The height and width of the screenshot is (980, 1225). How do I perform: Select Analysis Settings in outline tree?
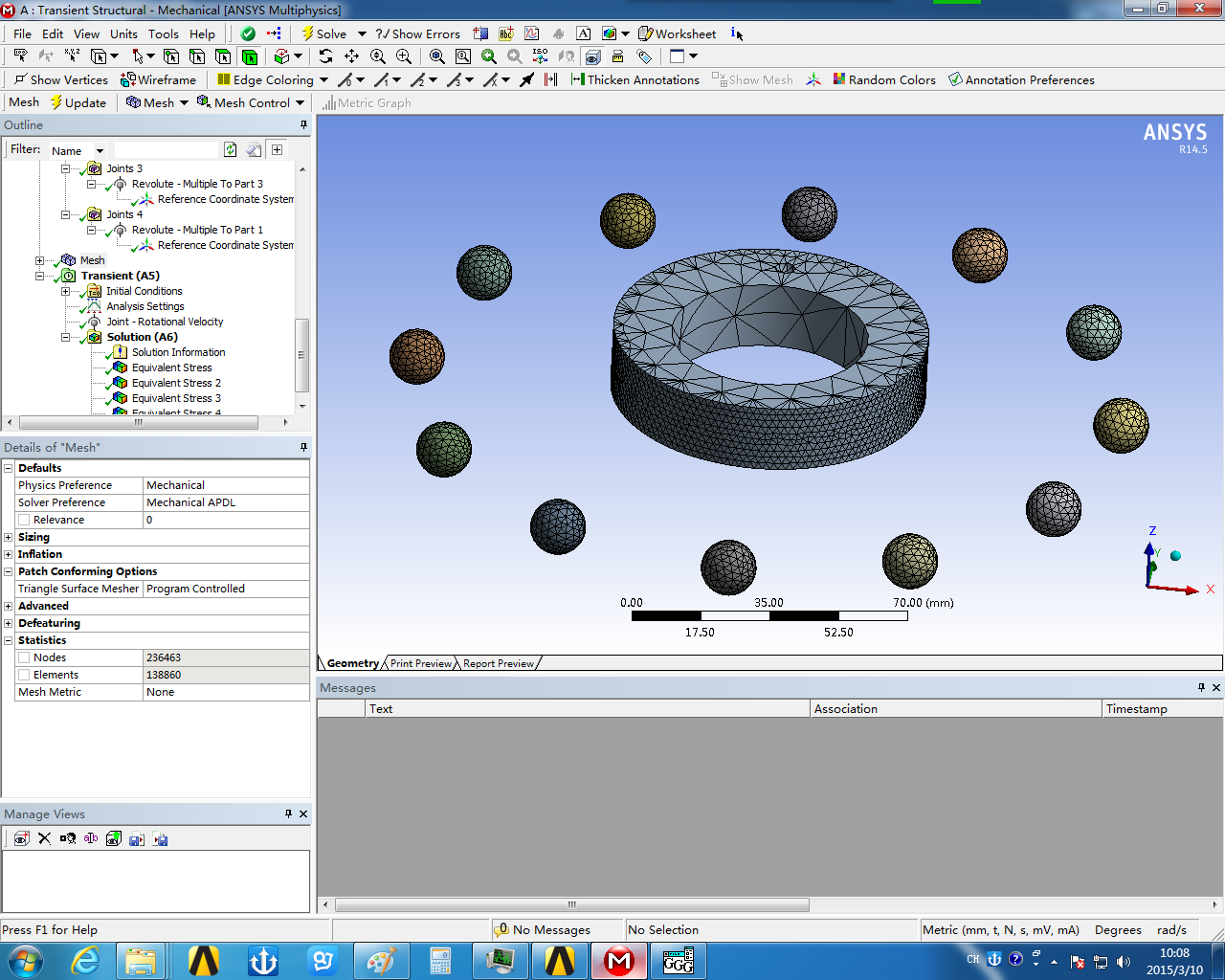(x=145, y=306)
